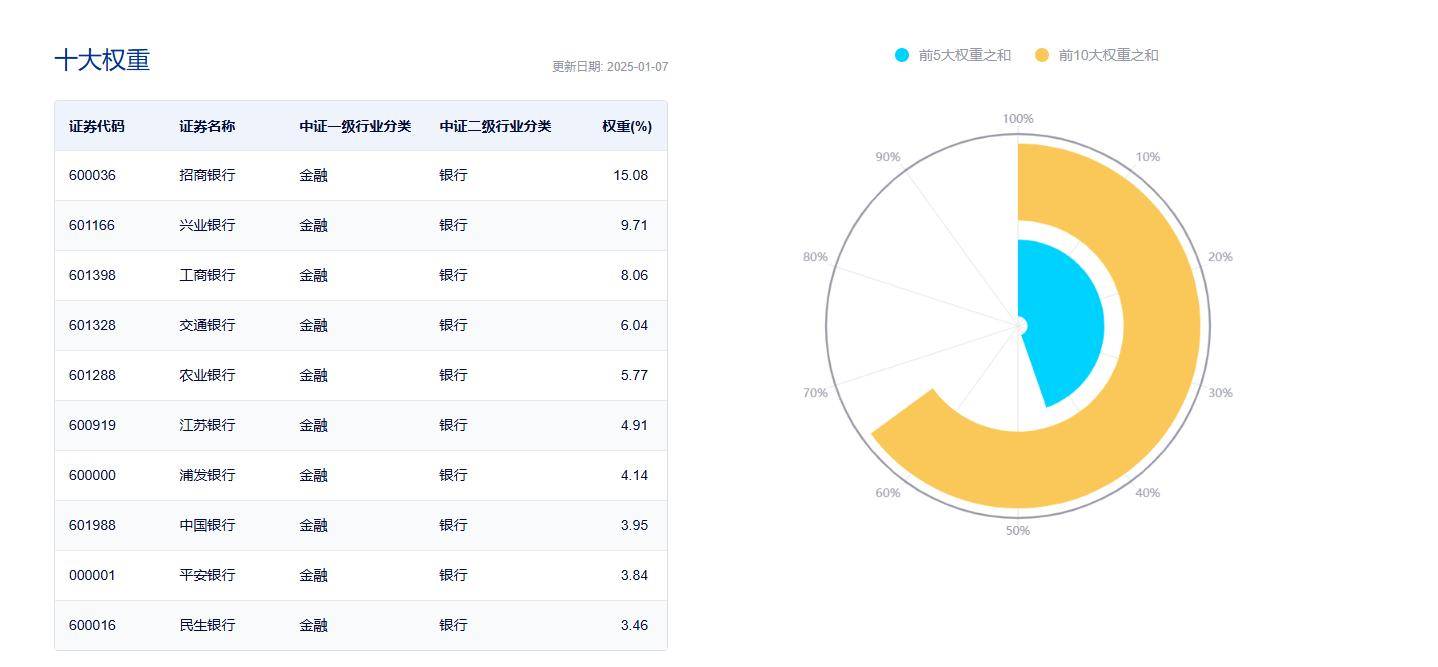Select 浦发银行 in the name column

[x=207, y=475]
